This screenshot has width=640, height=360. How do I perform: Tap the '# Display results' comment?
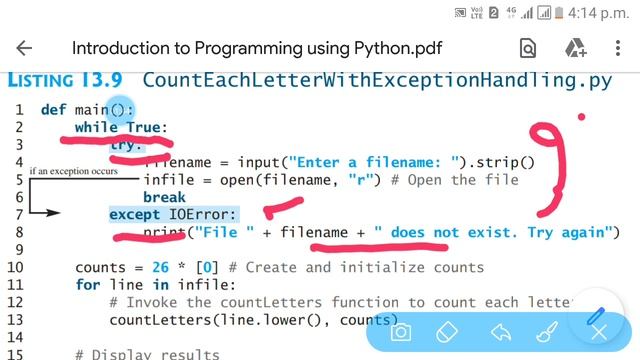[x=147, y=354]
